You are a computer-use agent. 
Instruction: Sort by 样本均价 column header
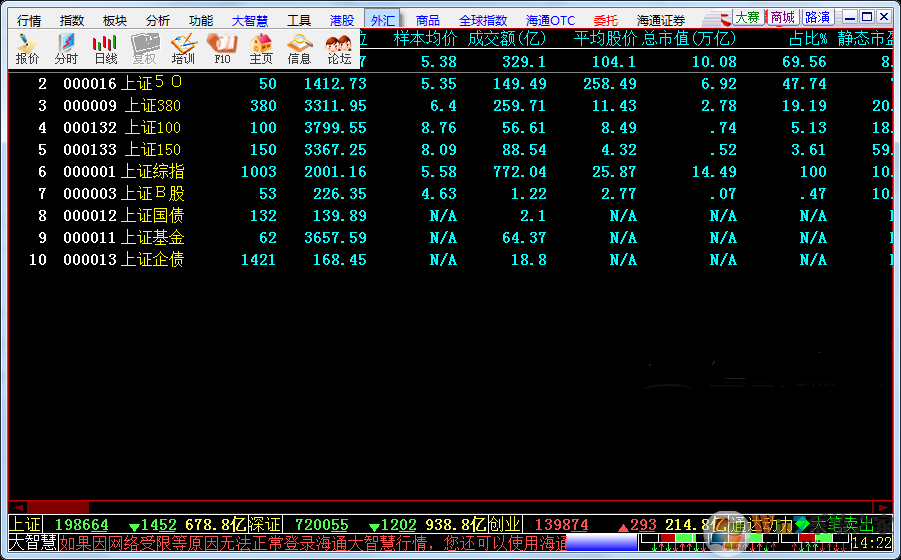point(425,39)
